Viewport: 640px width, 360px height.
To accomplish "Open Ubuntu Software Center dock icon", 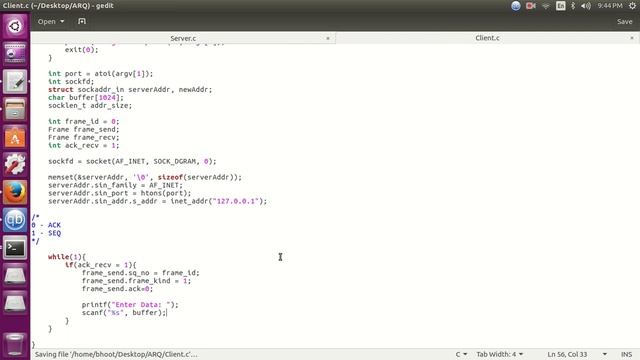I will coord(15,137).
